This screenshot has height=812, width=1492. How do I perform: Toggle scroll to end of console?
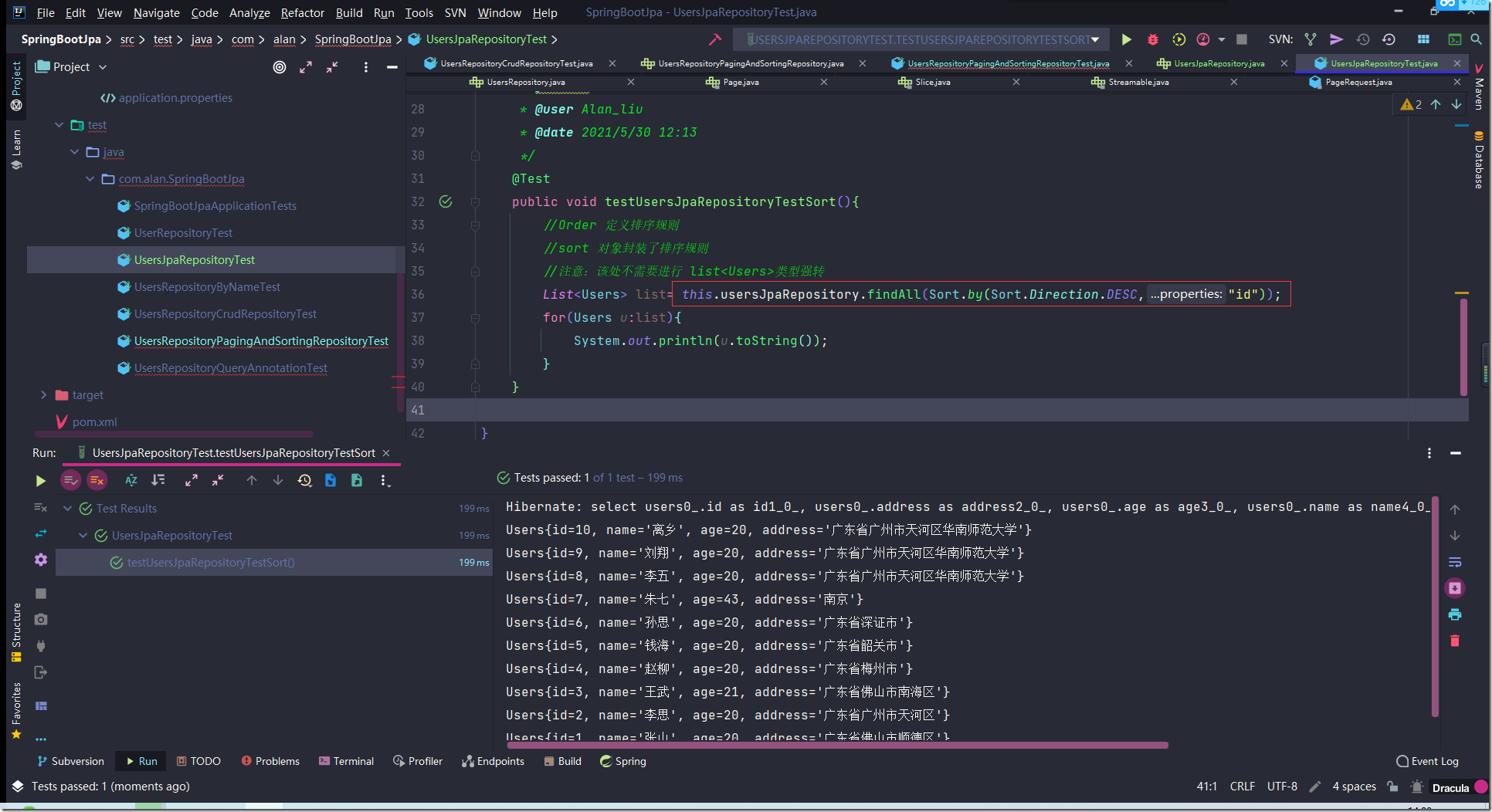[x=1455, y=588]
